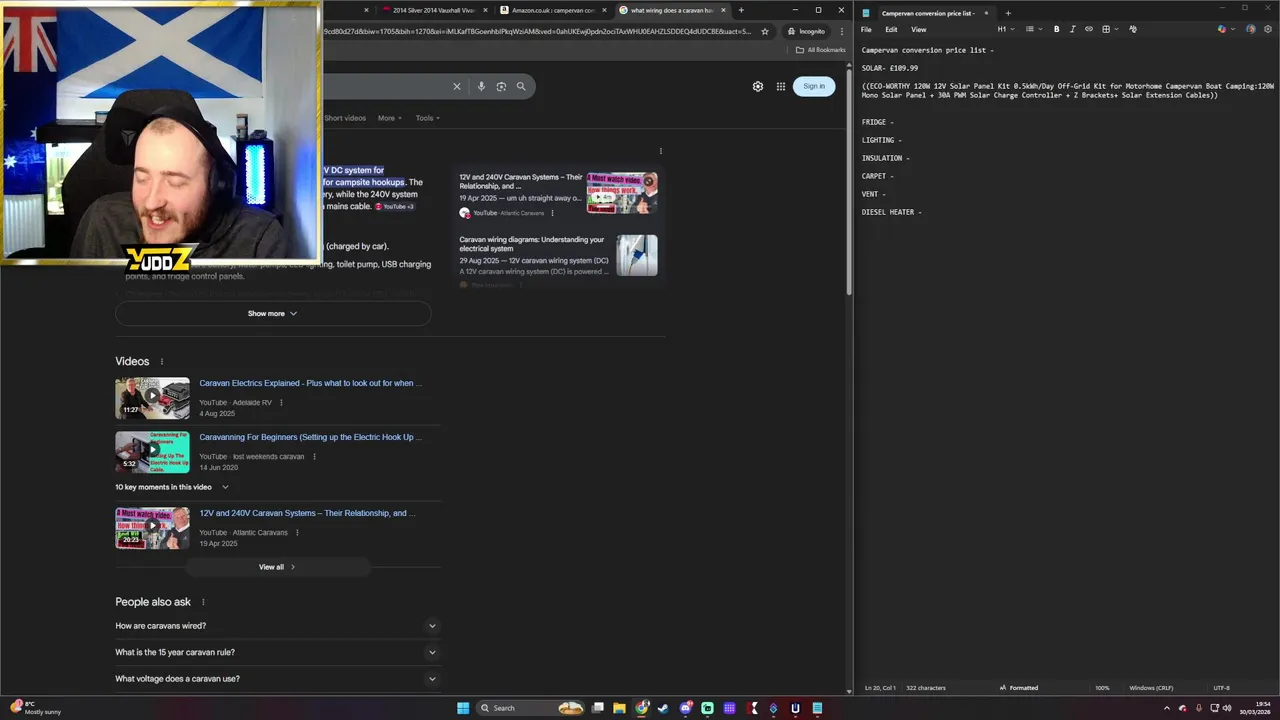The height and width of the screenshot is (720, 1280).
Task: Expand 'How are caravans wired?' question
Action: pos(277,626)
